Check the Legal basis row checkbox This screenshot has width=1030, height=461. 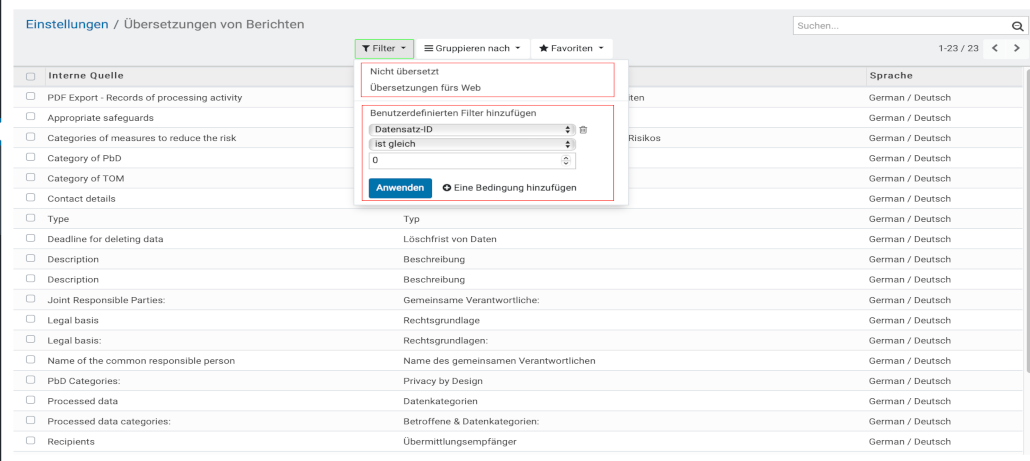(x=30, y=320)
